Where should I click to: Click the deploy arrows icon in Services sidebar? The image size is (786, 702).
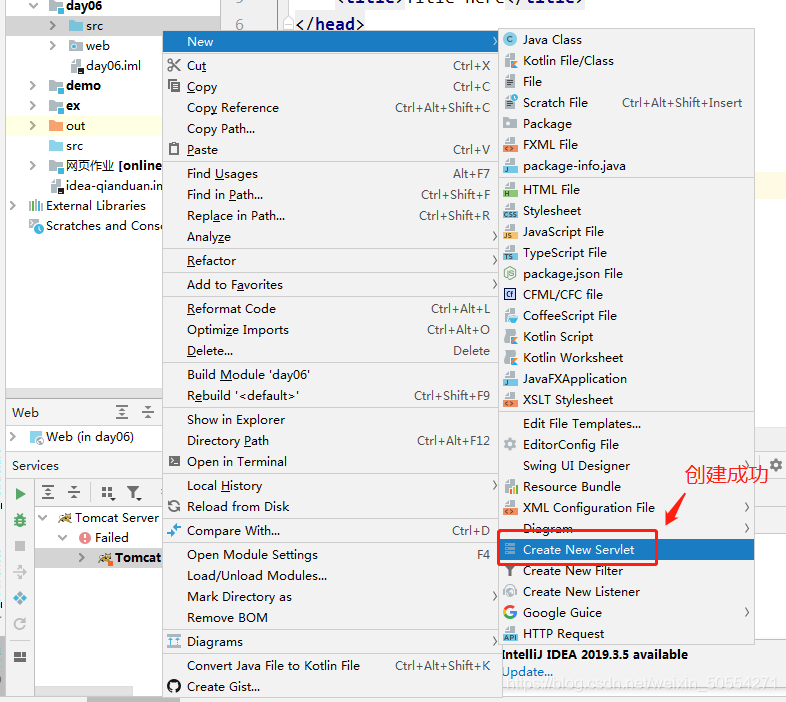coord(20,572)
